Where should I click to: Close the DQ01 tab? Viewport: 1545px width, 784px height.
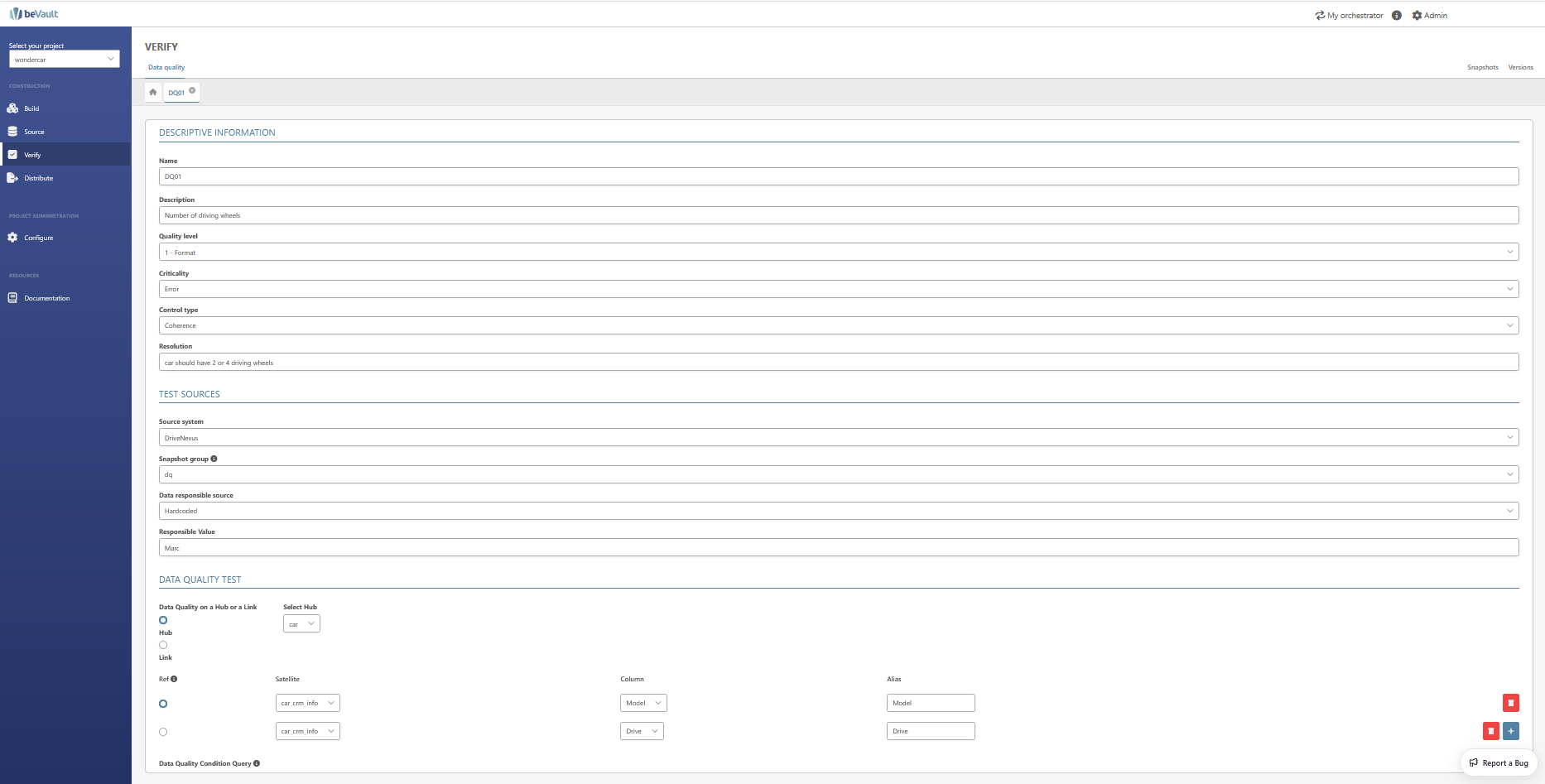192,90
